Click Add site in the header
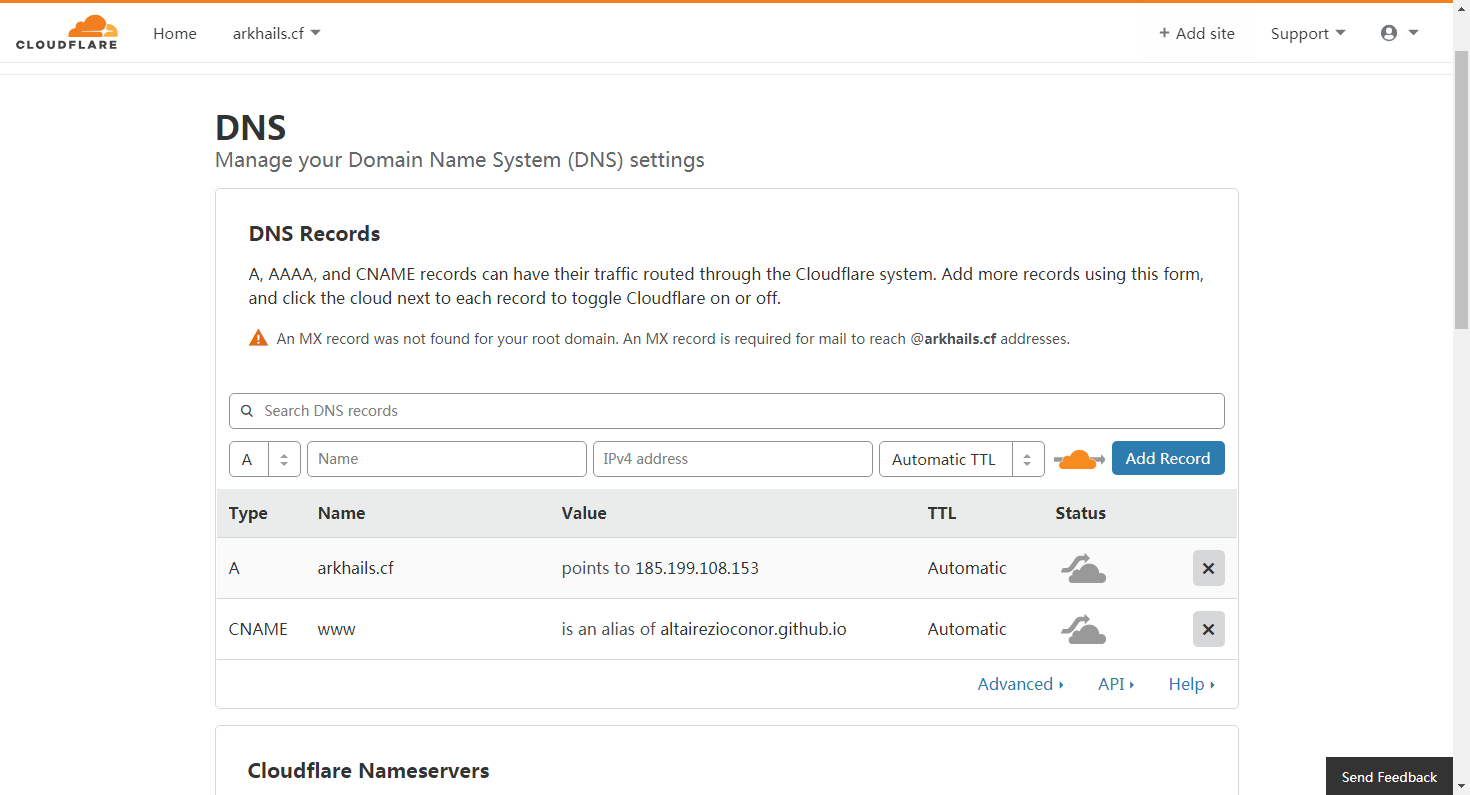The width and height of the screenshot is (1470, 795). tap(1196, 33)
